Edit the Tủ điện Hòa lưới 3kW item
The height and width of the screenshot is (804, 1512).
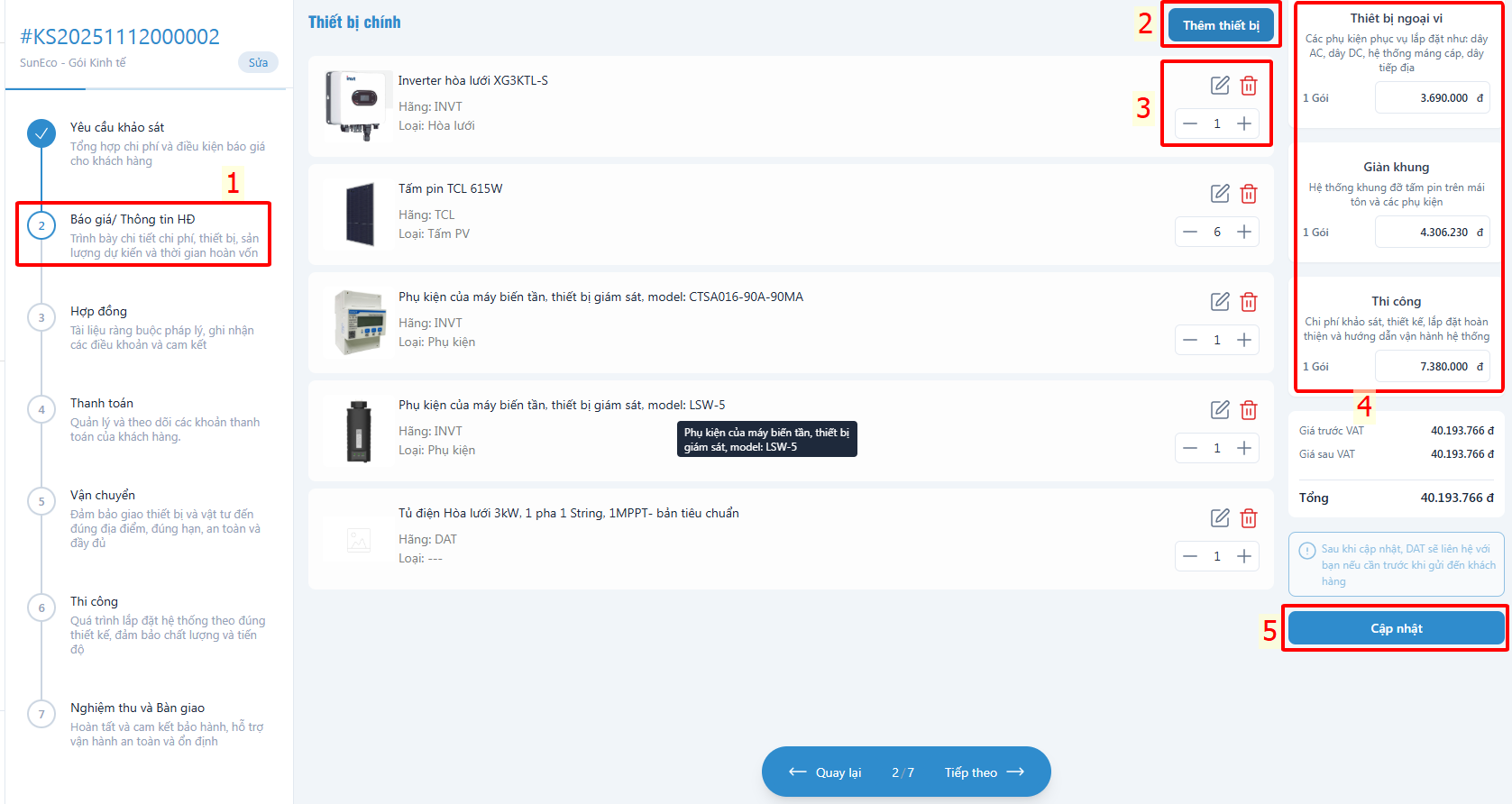click(x=1219, y=518)
